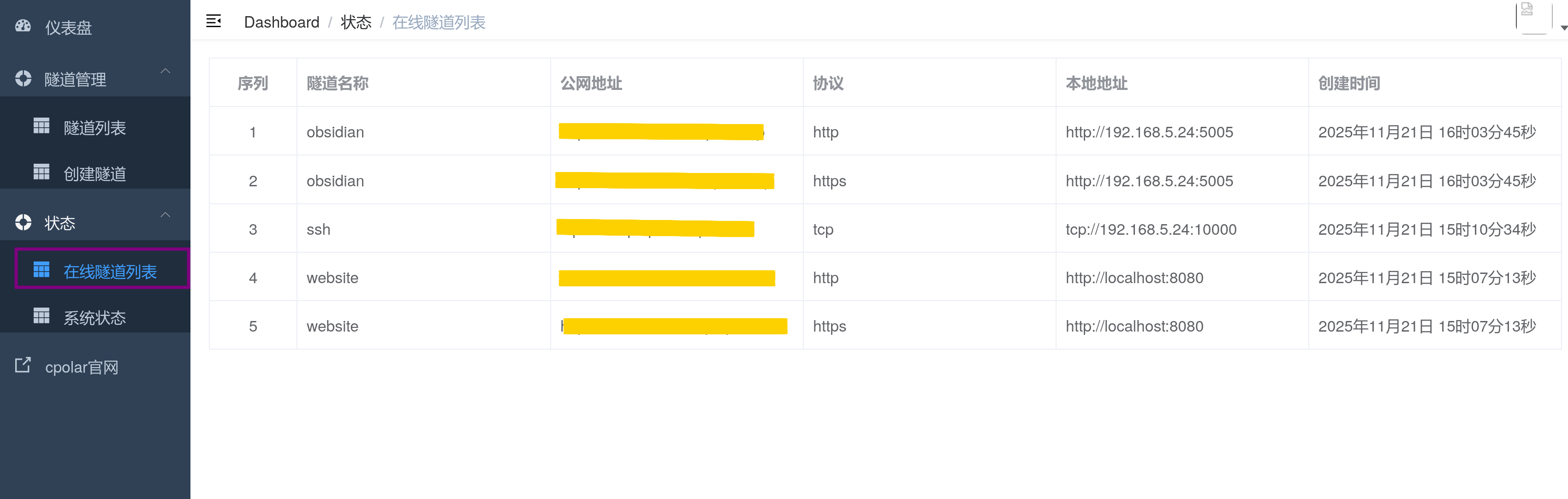
Task: Collapse the 状态 menu chevron
Action: [x=165, y=215]
